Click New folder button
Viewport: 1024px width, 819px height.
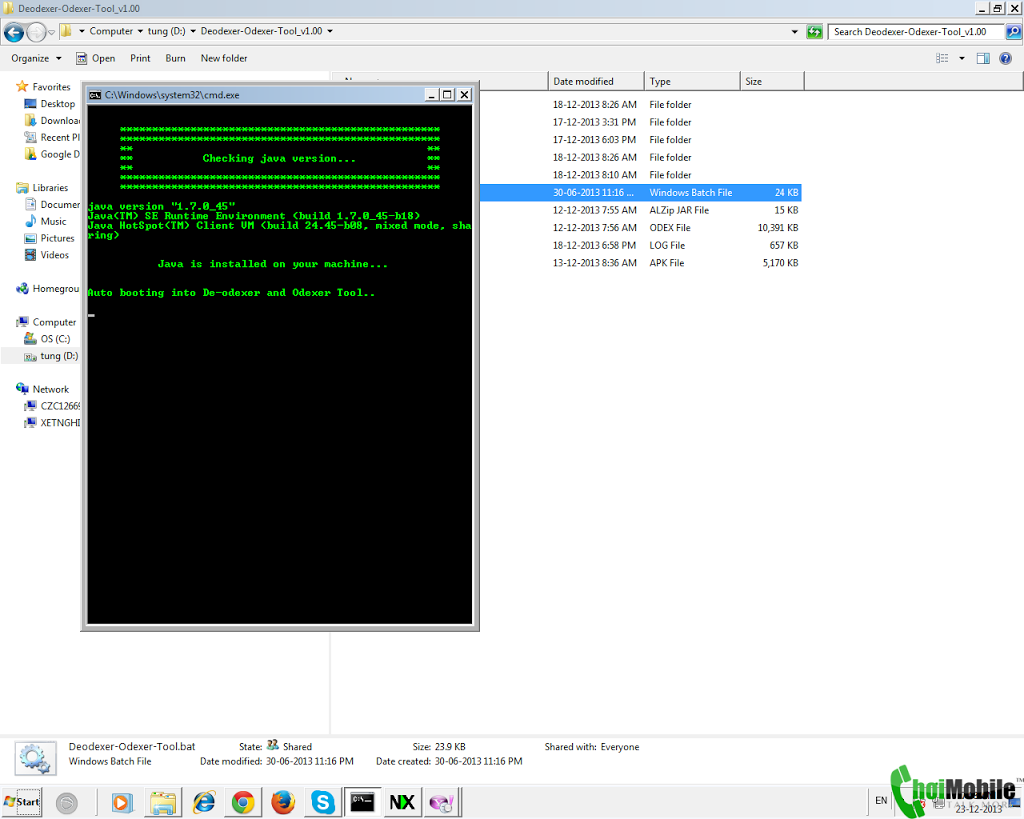pyautogui.click(x=224, y=58)
